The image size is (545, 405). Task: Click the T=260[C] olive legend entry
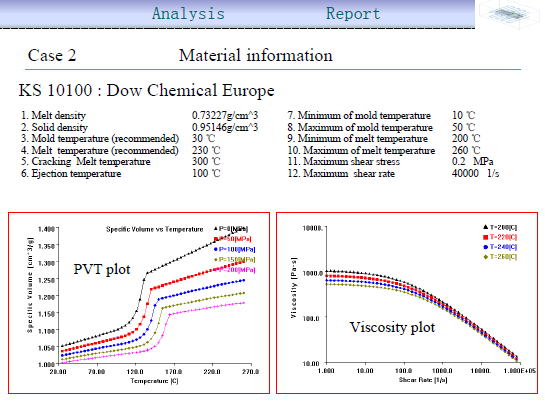click(x=500, y=257)
